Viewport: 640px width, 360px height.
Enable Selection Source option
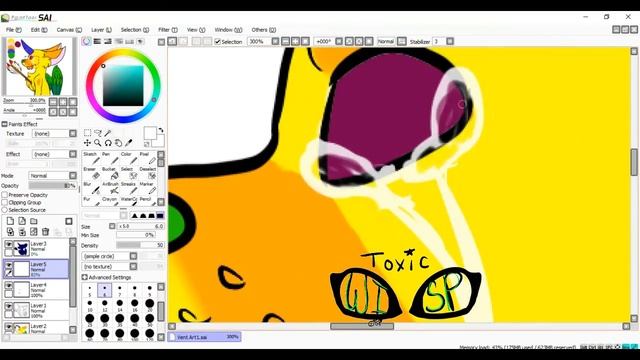pyautogui.click(x=4, y=210)
